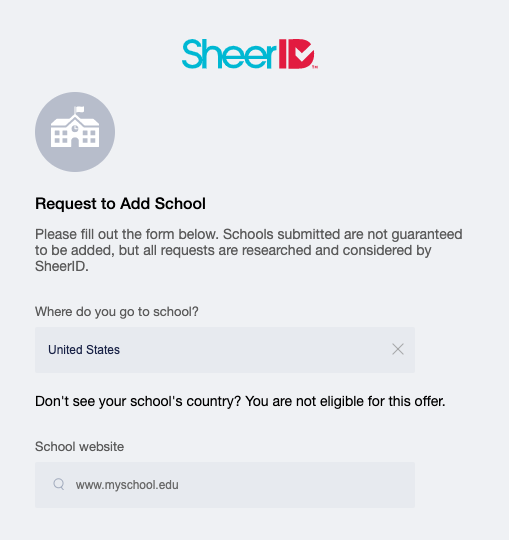Open the country selector showing United States

(x=225, y=350)
